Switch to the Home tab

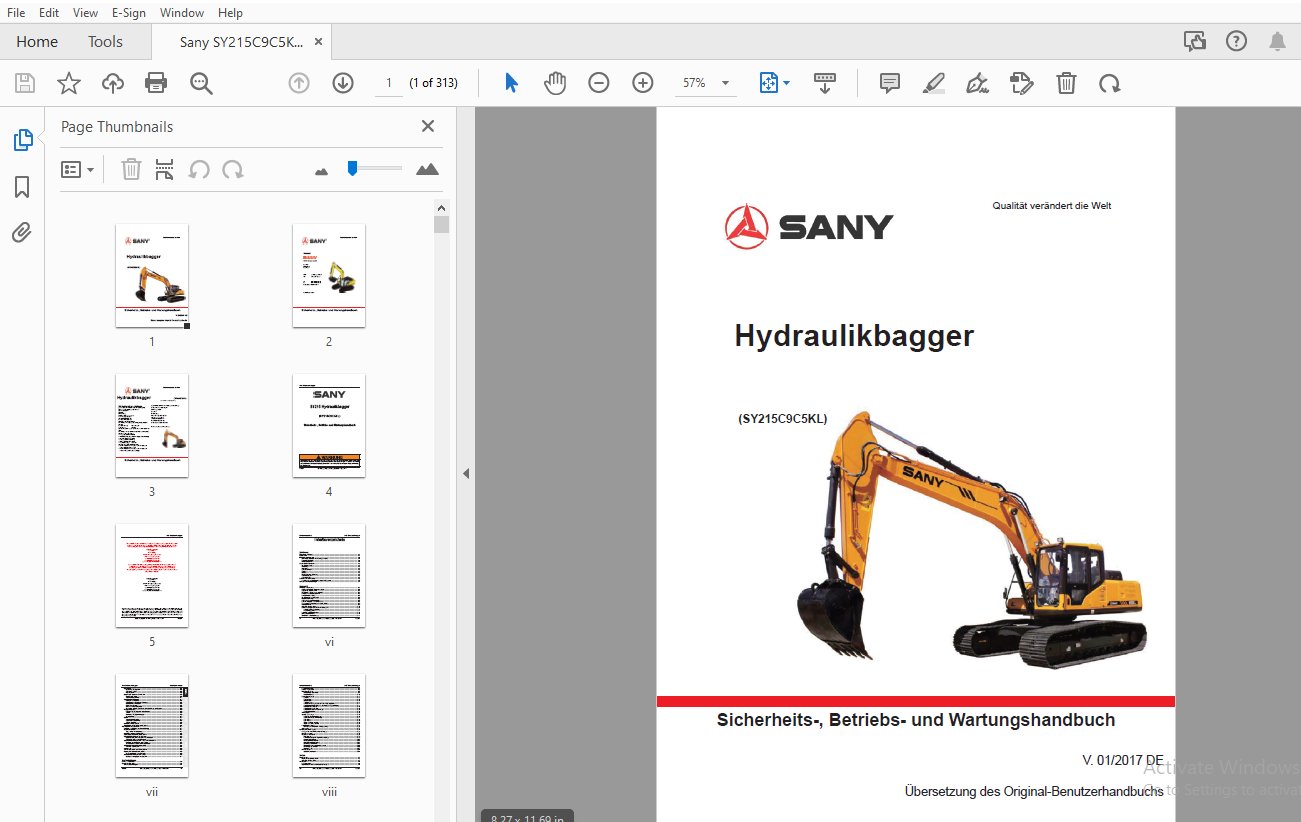(x=37, y=42)
